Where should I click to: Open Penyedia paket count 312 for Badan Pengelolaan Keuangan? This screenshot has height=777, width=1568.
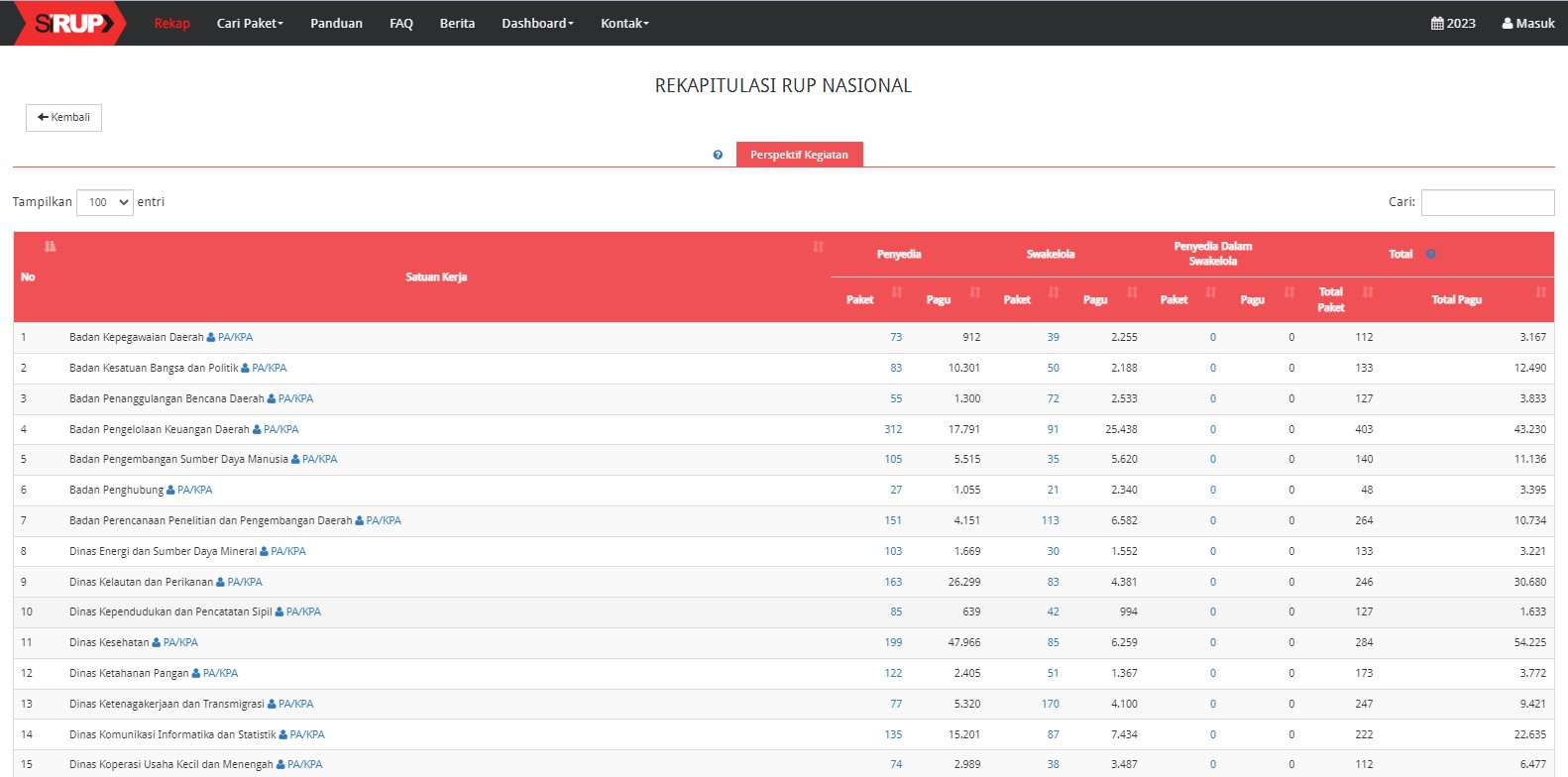click(893, 429)
